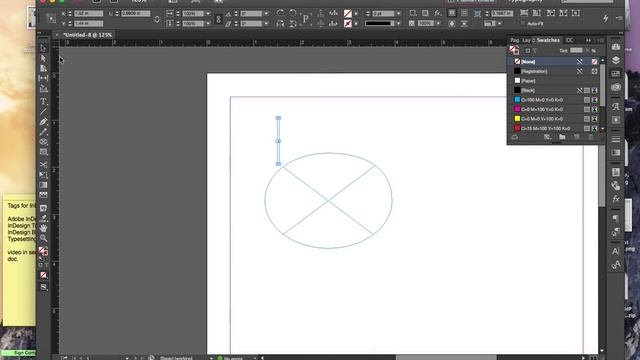Select the Free Transform tool

[x=43, y=175]
